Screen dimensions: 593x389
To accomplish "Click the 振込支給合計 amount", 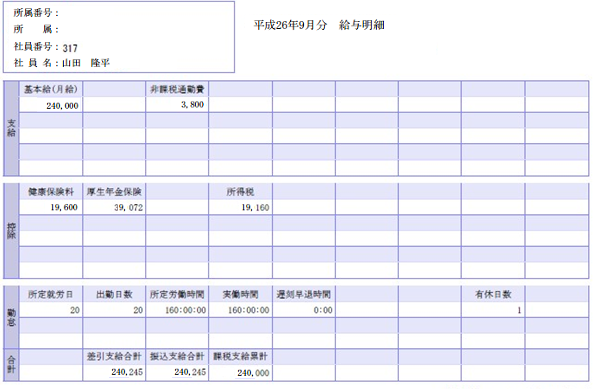I will coord(190,372).
